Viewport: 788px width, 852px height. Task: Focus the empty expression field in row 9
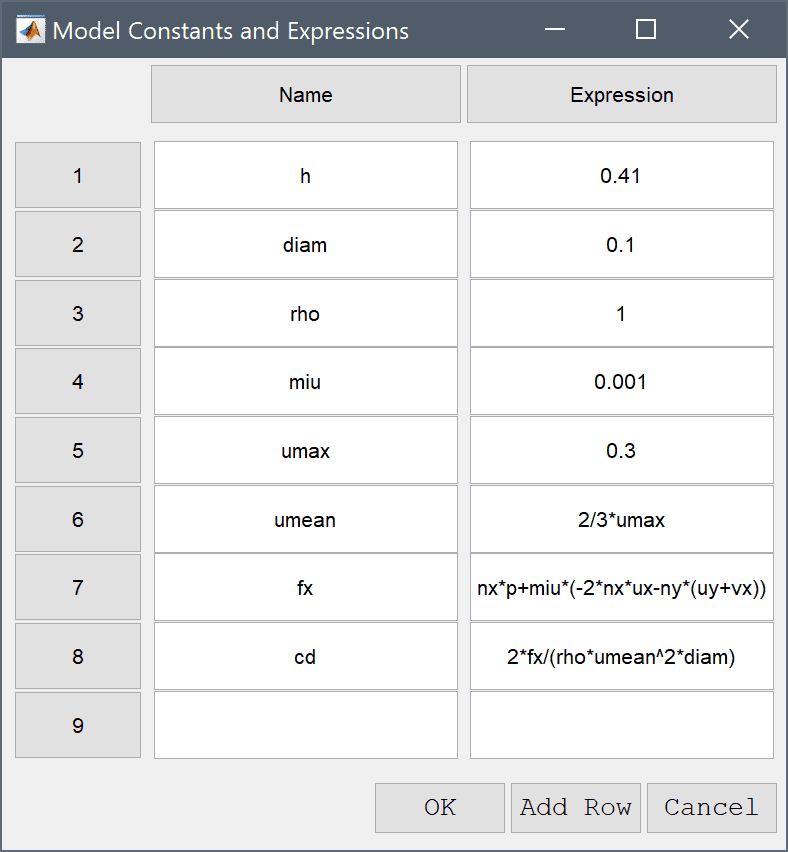[622, 725]
